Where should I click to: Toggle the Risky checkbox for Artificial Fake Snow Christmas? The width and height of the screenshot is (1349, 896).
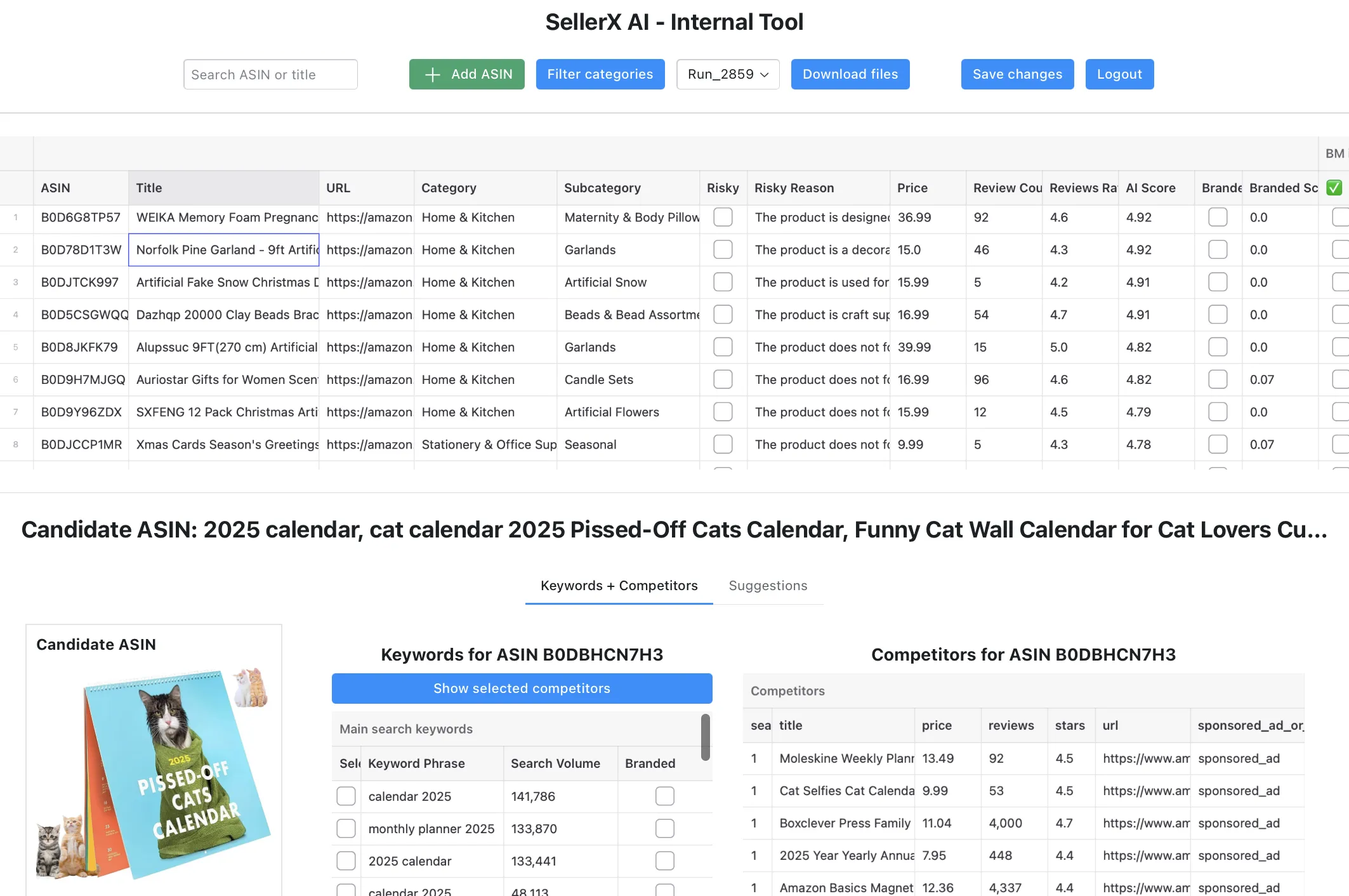click(723, 282)
